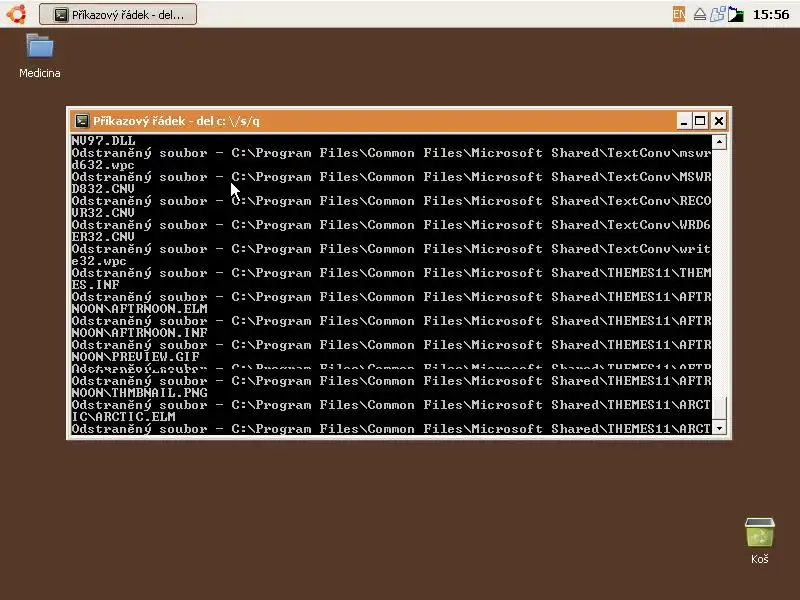
Task: Click the ER32.CNU console line
Action: [103, 237]
